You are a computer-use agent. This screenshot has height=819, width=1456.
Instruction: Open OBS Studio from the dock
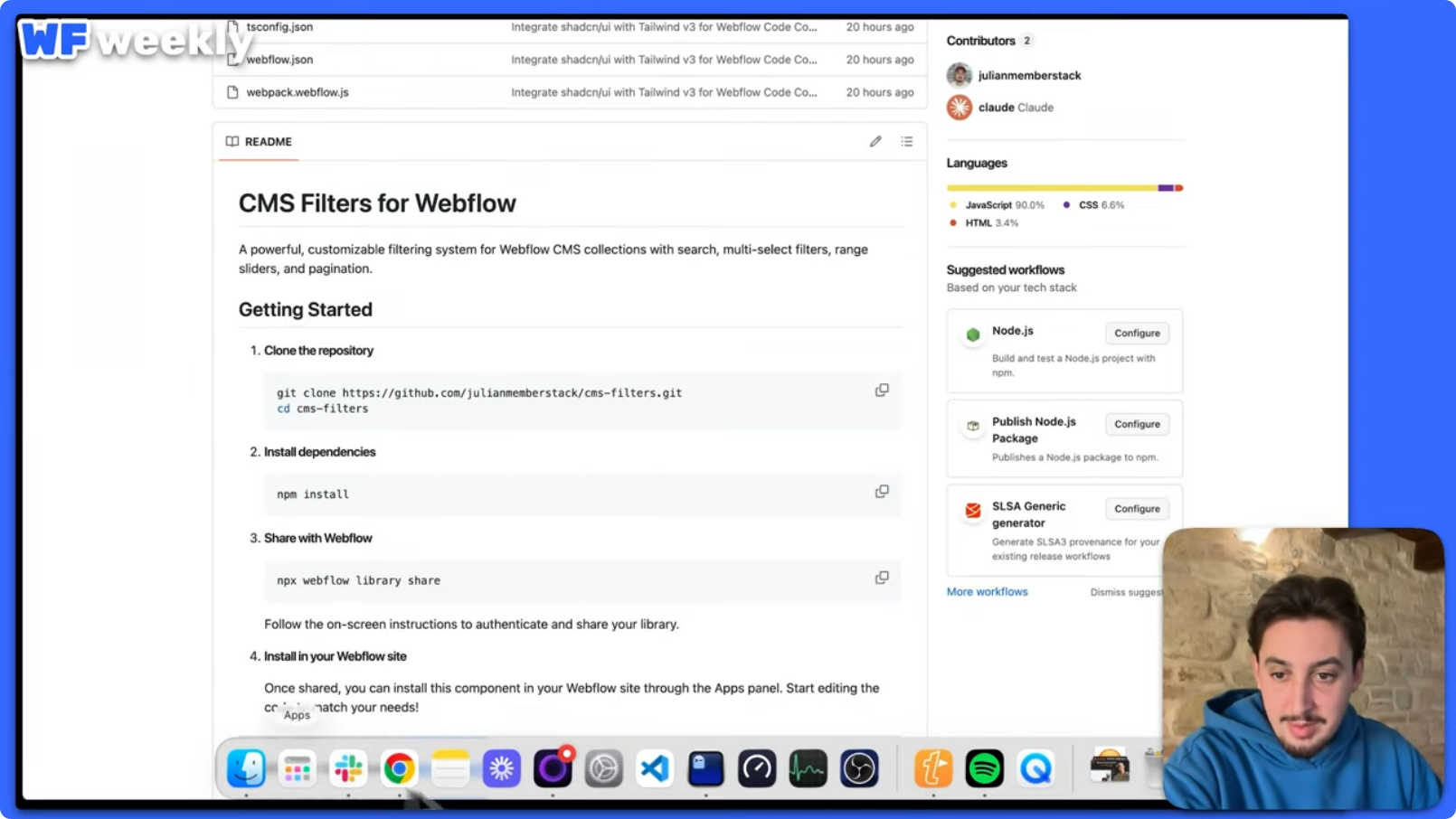point(859,768)
